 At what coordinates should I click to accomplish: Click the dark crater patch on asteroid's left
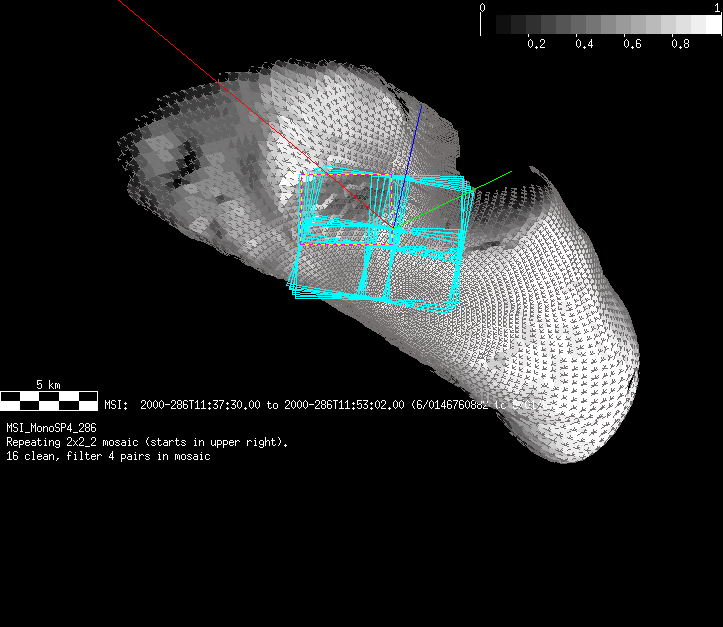click(x=184, y=159)
